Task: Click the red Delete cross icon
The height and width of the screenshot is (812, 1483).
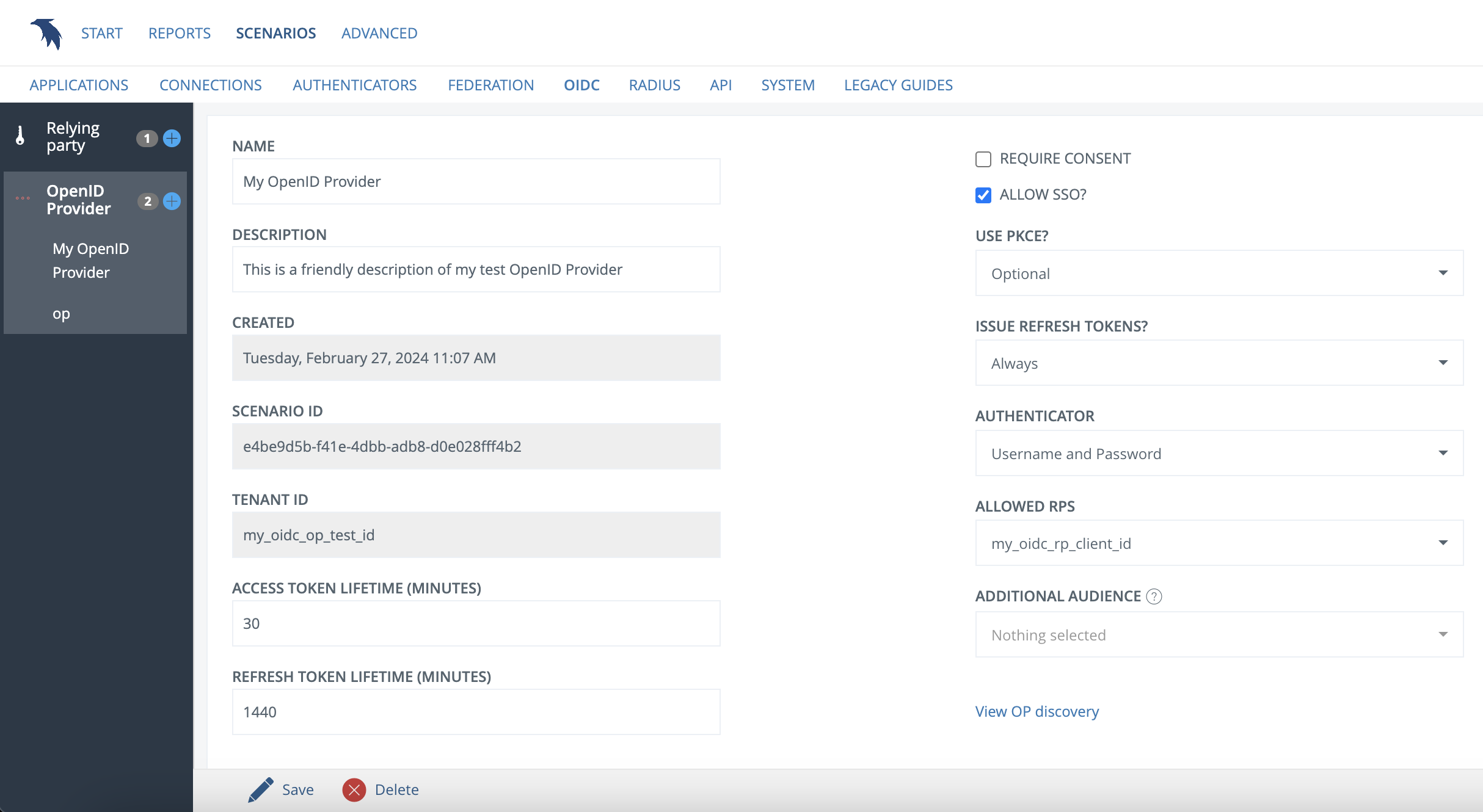Action: (354, 790)
